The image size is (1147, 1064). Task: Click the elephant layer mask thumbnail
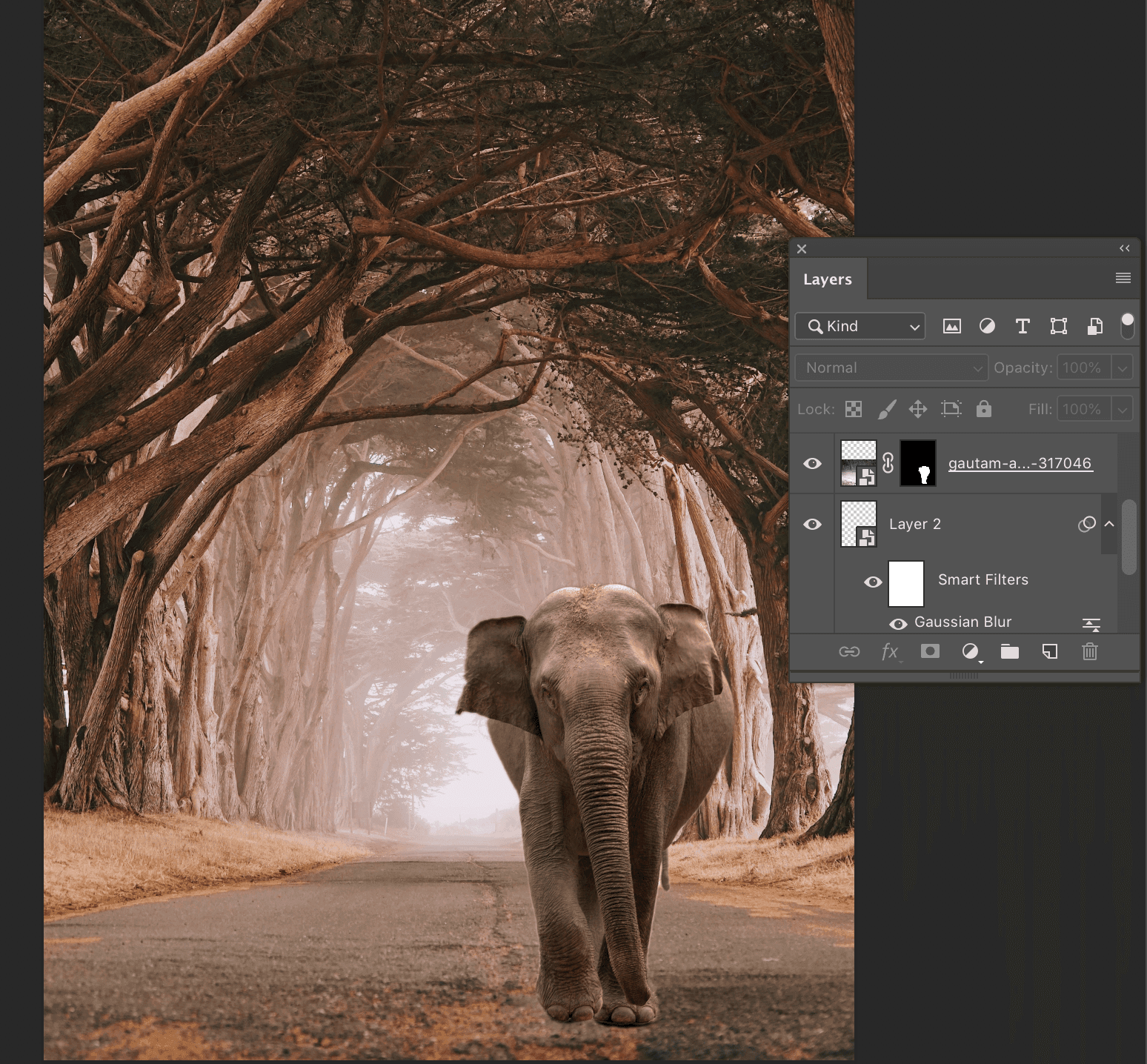tap(918, 464)
